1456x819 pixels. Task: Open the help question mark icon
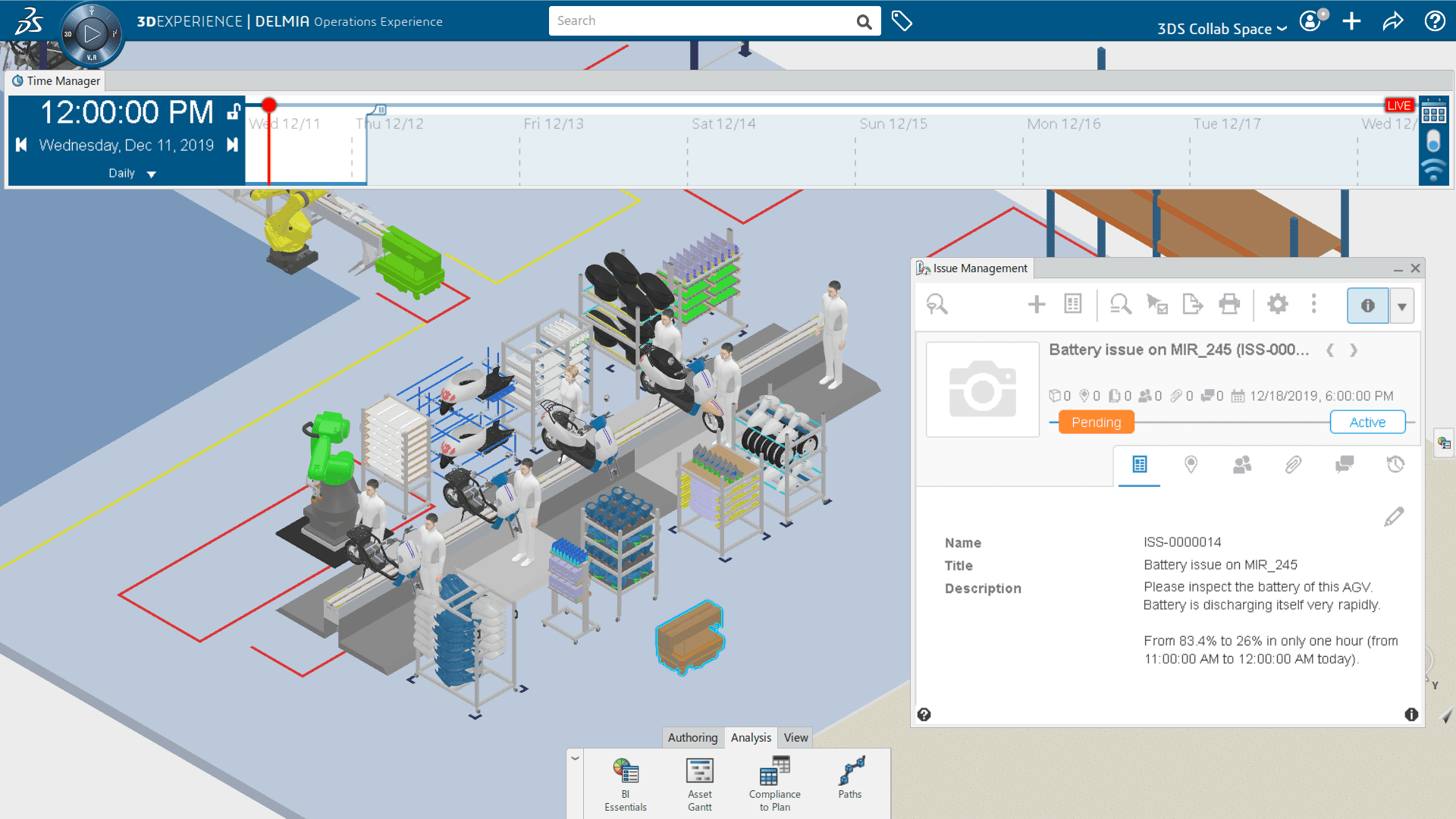click(1435, 21)
